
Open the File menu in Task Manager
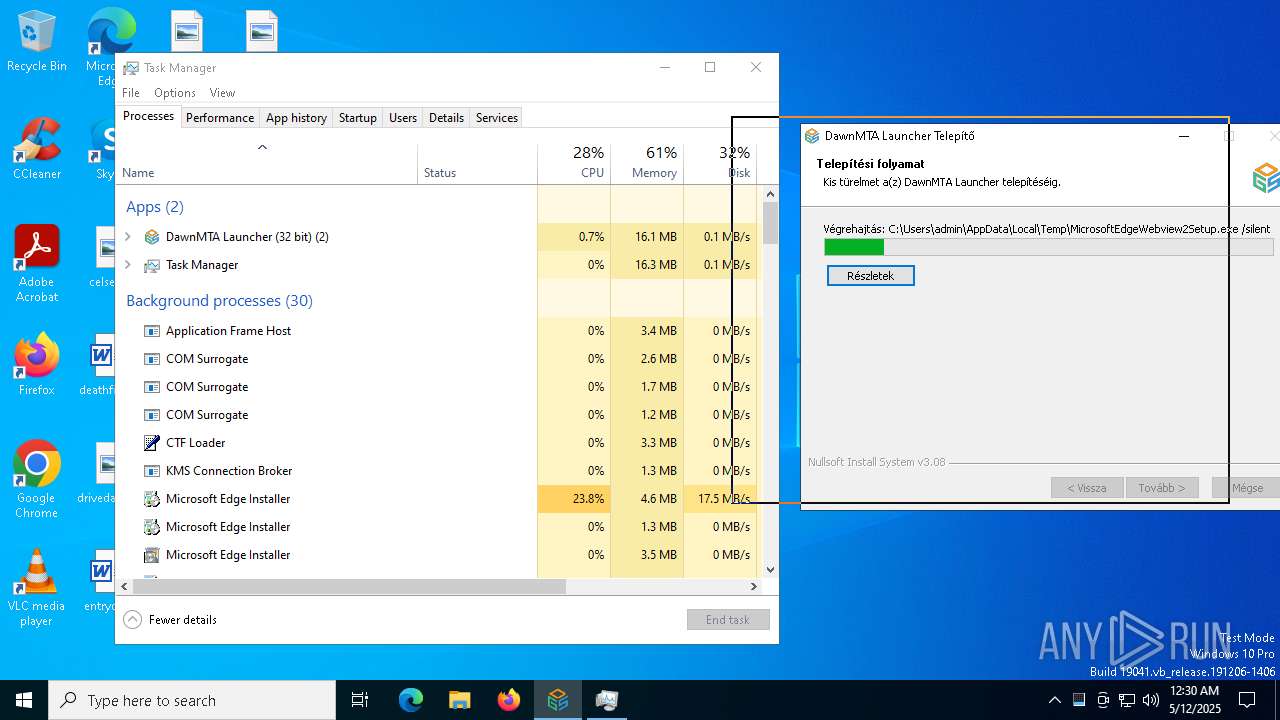click(131, 93)
